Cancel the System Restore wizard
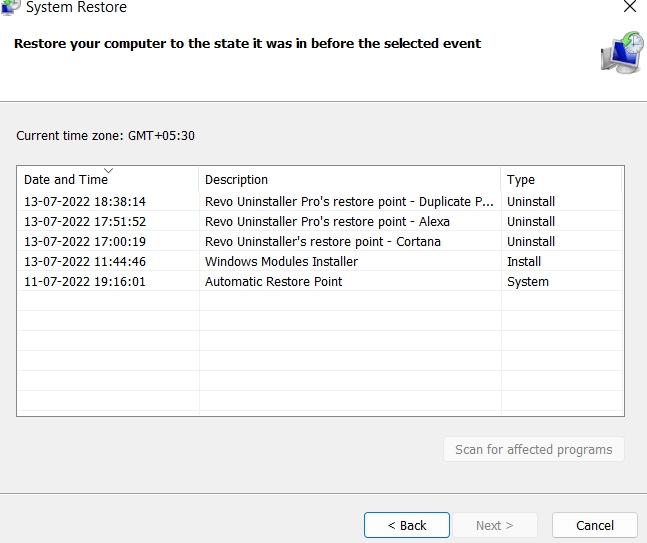647x543 pixels. coord(594,525)
